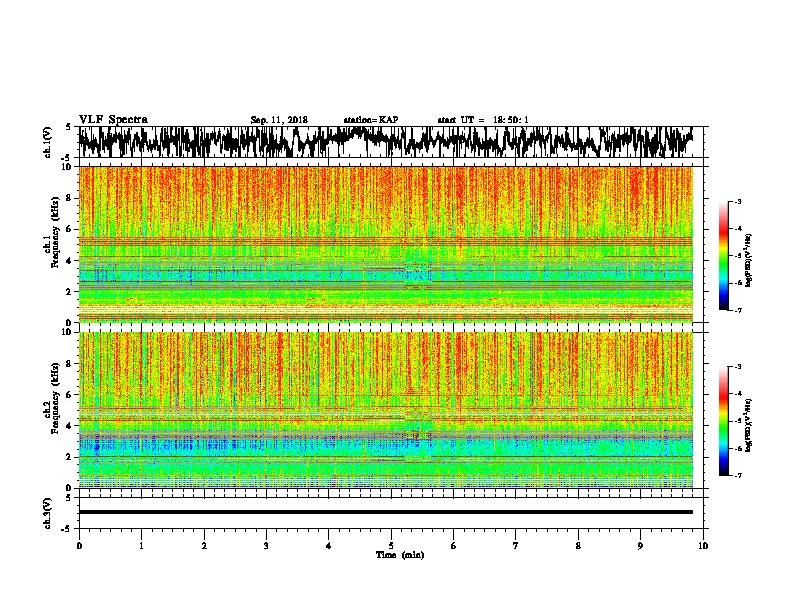Select the date text "Sep. 11, 2018"

(x=279, y=120)
